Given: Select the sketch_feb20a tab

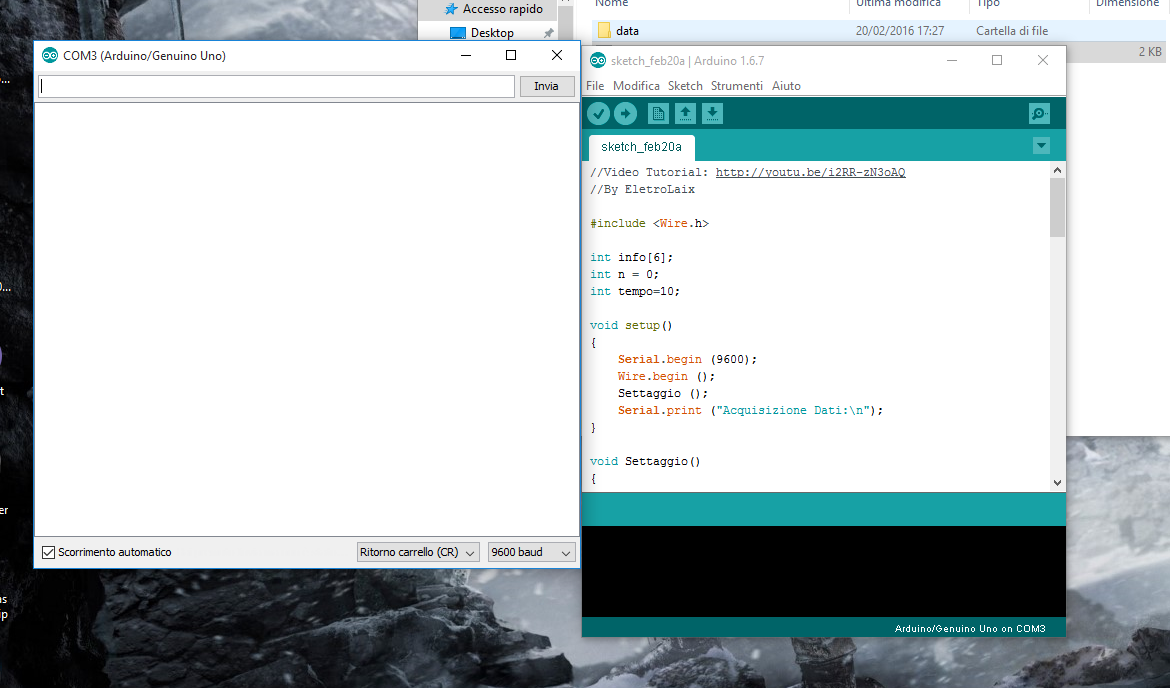Looking at the screenshot, I should (640, 146).
